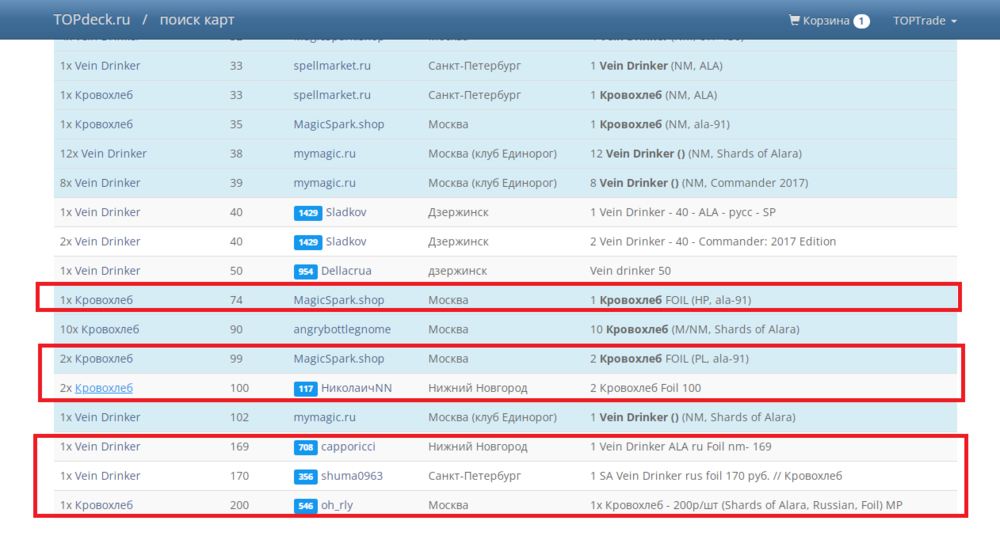Select the 8x Vein Drinker Commander 2017 listing
This screenshot has width=1000, height=536.
(698, 183)
